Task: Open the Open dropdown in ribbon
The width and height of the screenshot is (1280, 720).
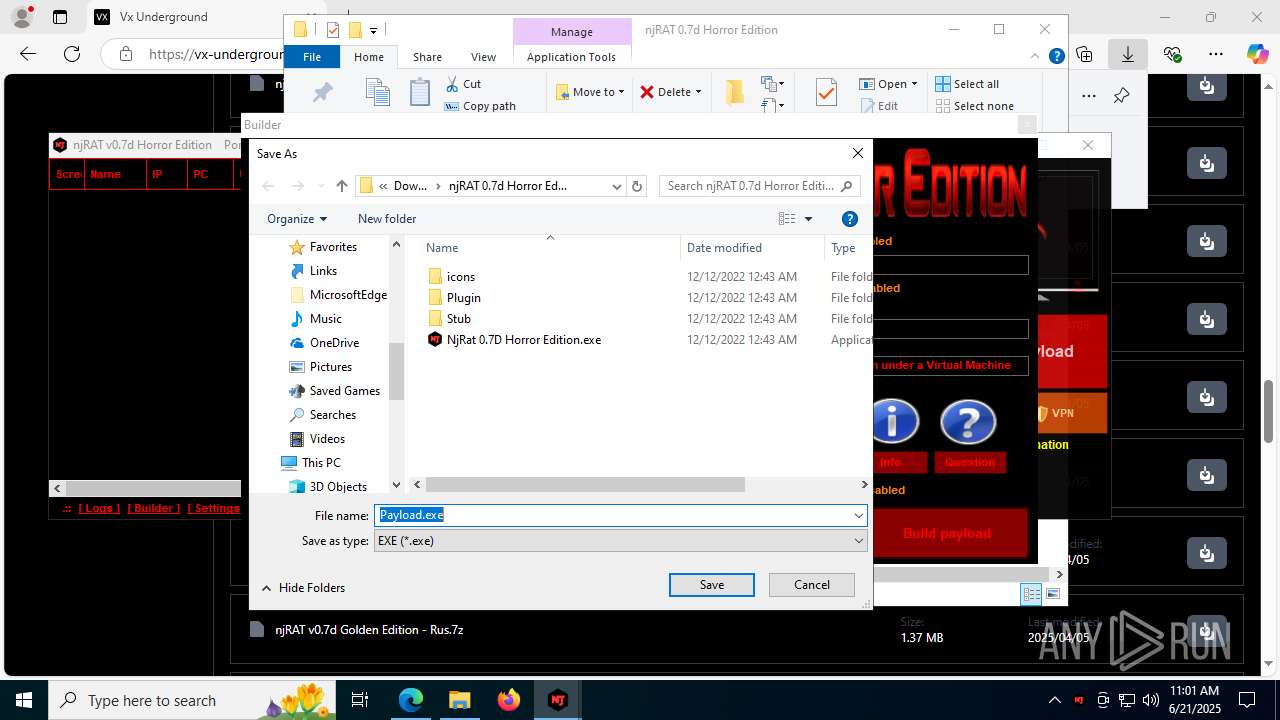Action: pyautogui.click(x=890, y=84)
